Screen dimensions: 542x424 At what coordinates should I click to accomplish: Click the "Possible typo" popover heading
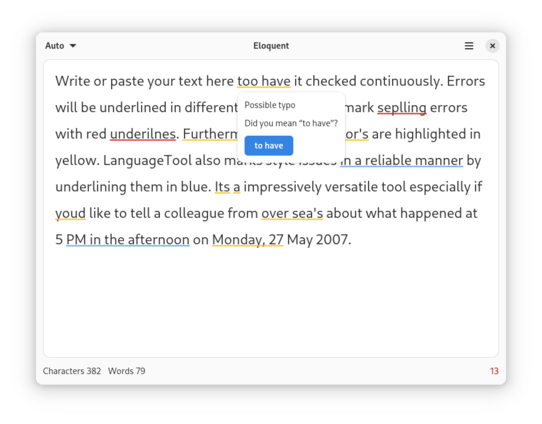tap(270, 105)
